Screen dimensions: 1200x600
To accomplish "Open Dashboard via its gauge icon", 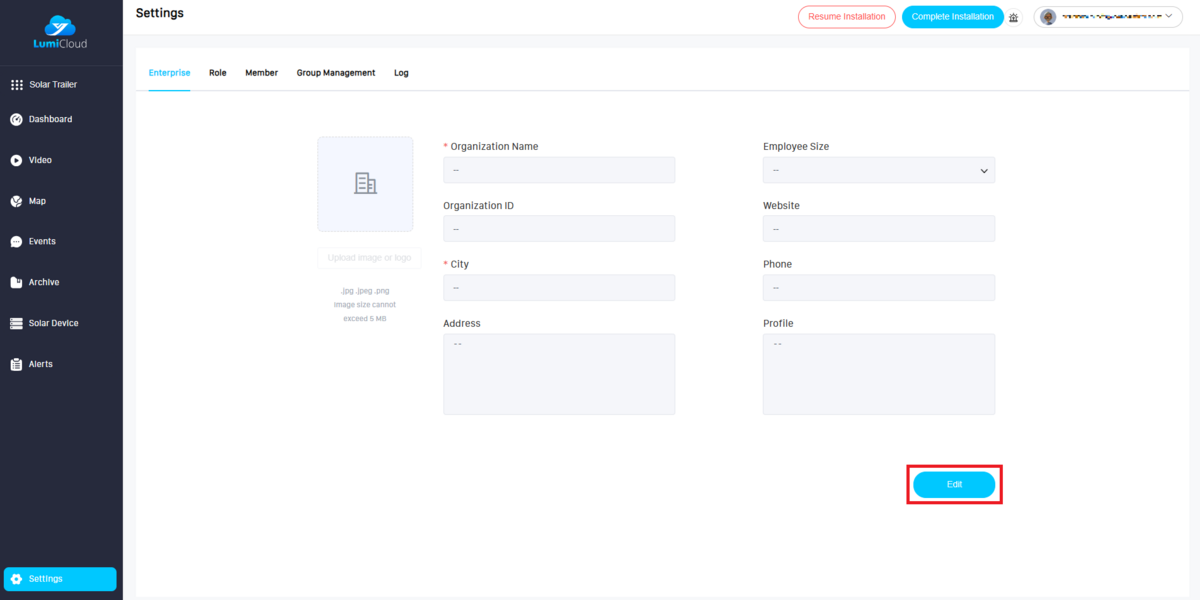I will click(x=16, y=120).
